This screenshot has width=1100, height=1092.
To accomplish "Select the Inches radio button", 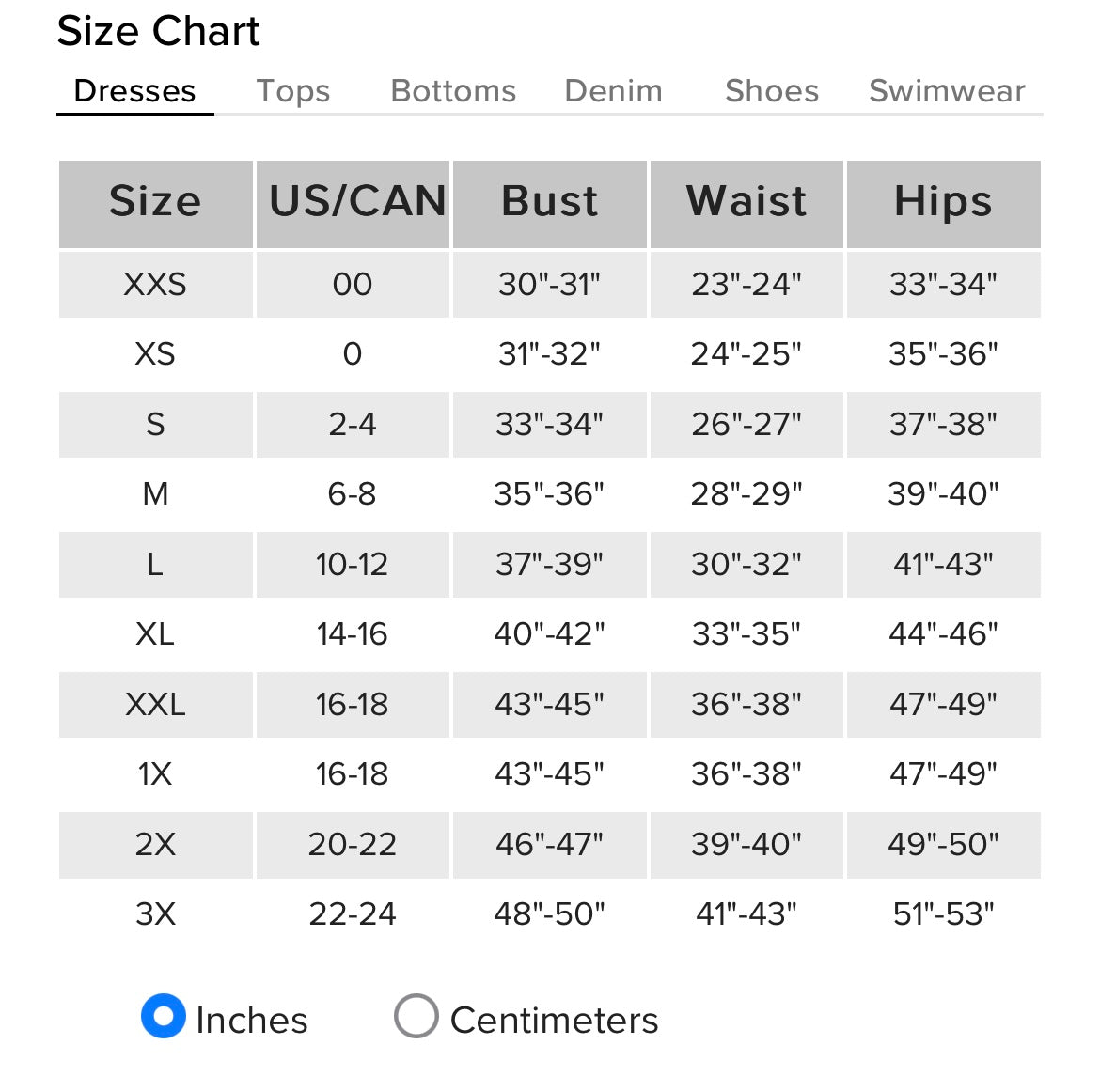I will click(x=164, y=1017).
